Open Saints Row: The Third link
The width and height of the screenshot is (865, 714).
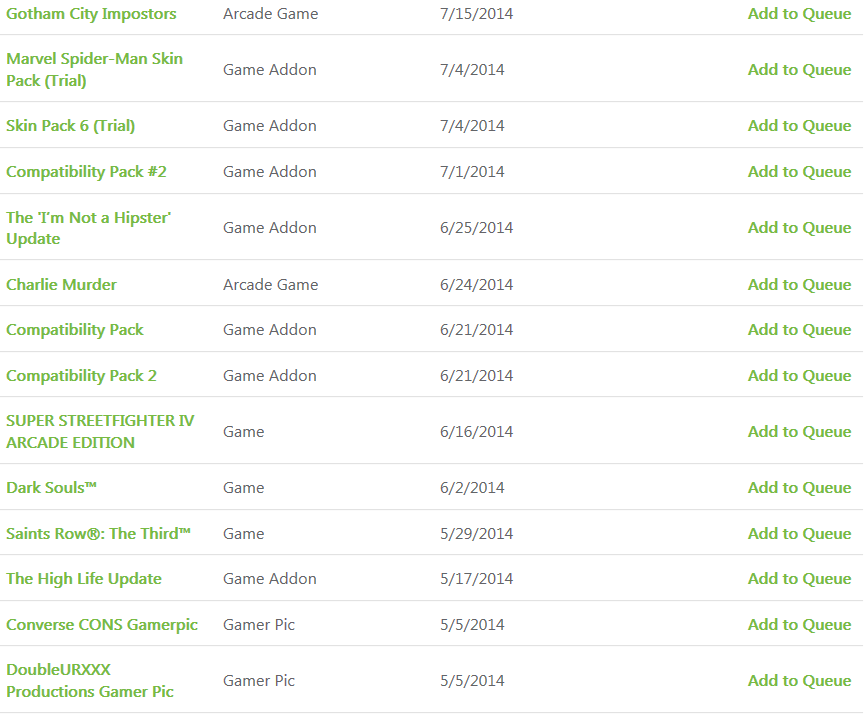98,534
